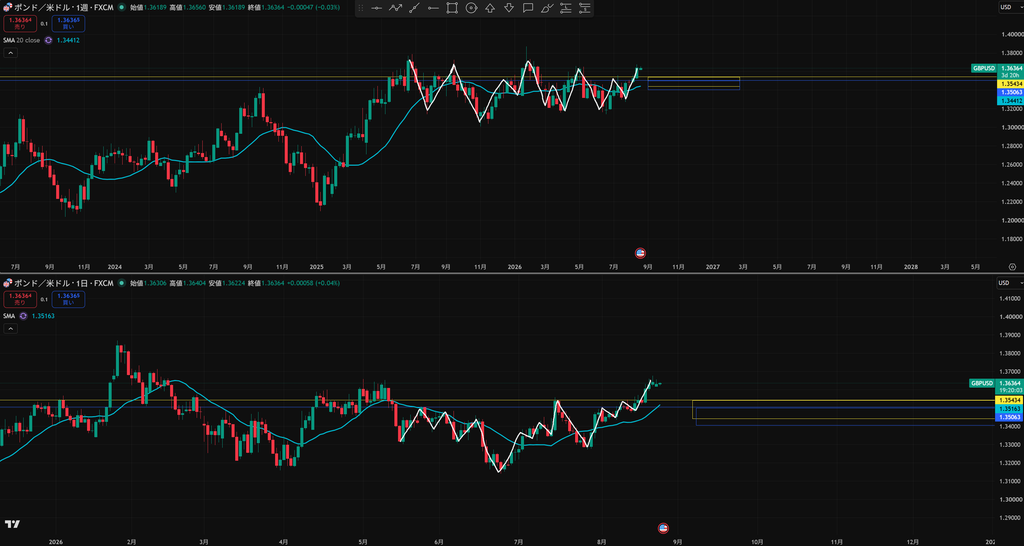Click the weekly chart Buy button at 1.36365
Image resolution: width=1024 pixels, height=546 pixels.
(x=69, y=24)
